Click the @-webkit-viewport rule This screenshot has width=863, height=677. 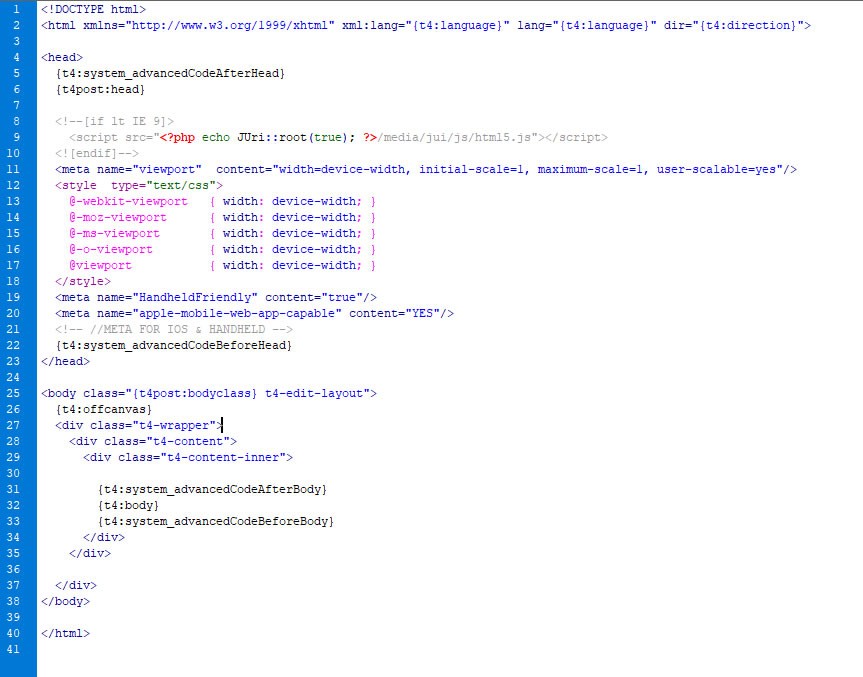pyautogui.click(x=222, y=201)
